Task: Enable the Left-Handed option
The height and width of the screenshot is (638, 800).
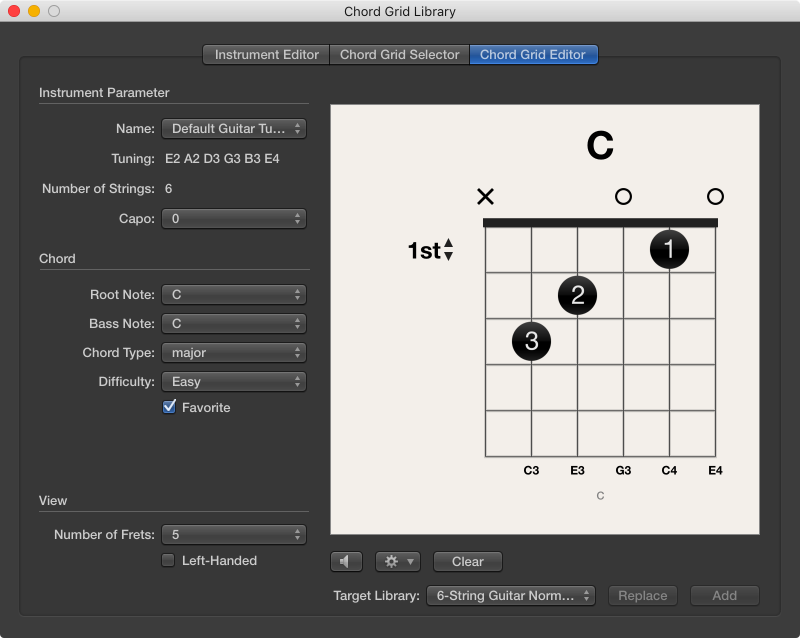Action: pyautogui.click(x=167, y=561)
